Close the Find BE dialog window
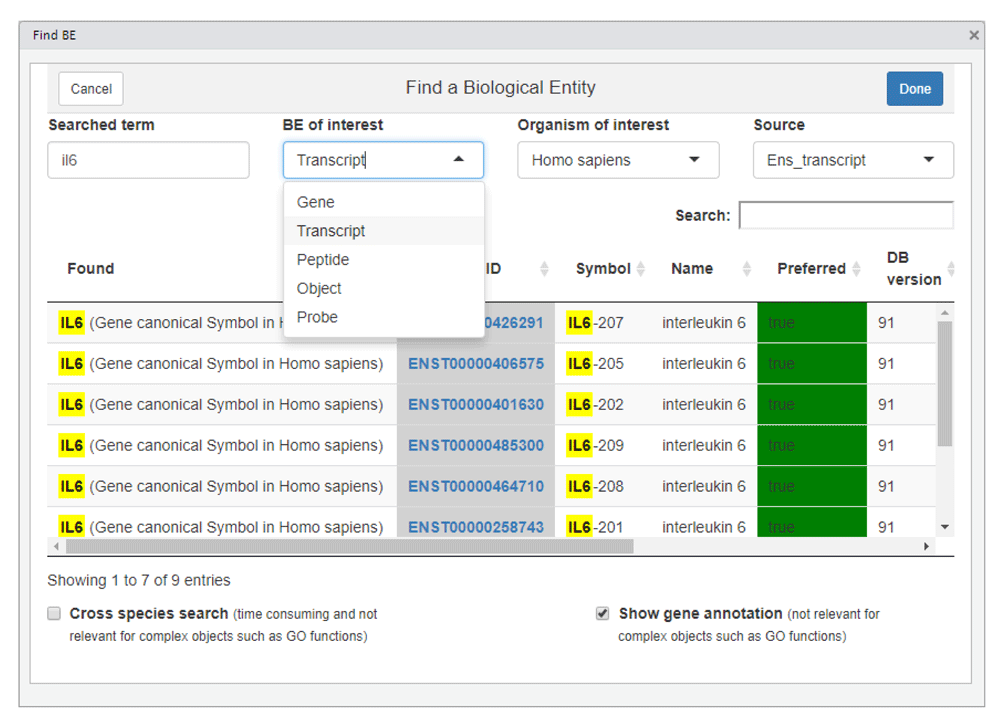Screen dimensions: 1000x725 tap(974, 35)
